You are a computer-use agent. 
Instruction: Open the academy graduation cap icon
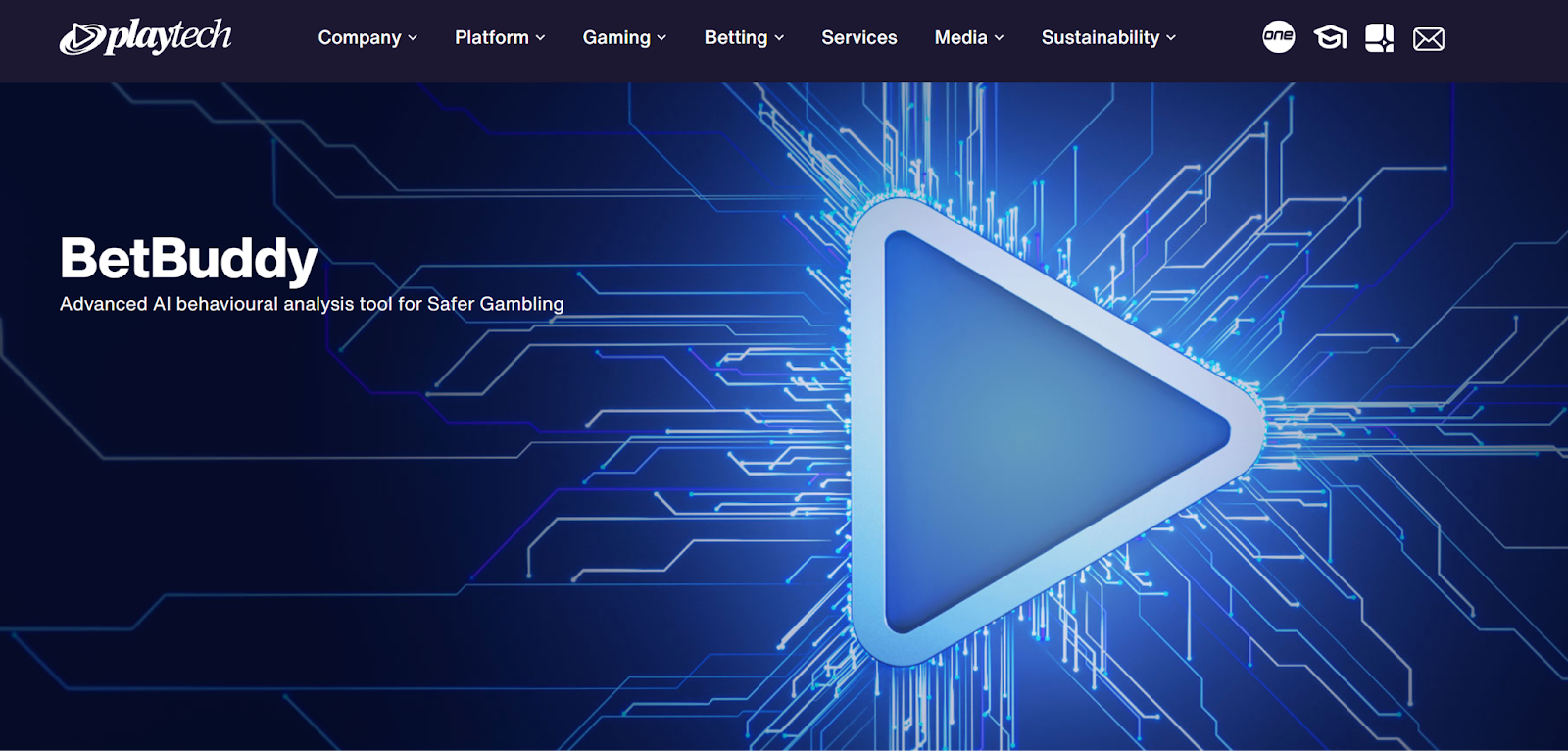[x=1330, y=38]
